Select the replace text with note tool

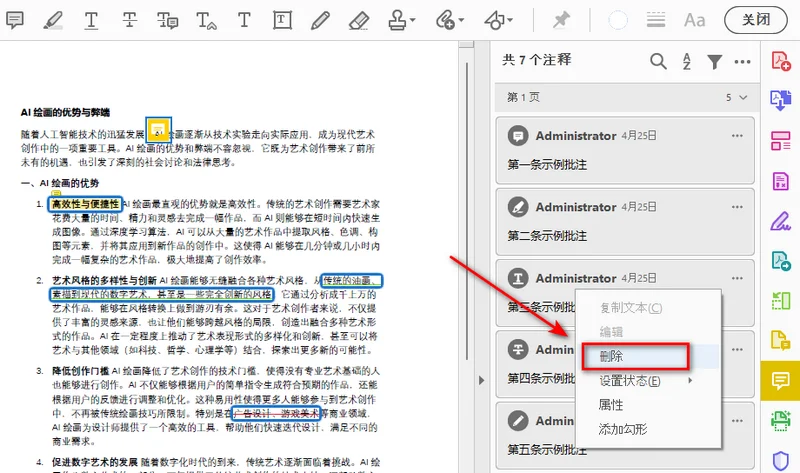[167, 20]
